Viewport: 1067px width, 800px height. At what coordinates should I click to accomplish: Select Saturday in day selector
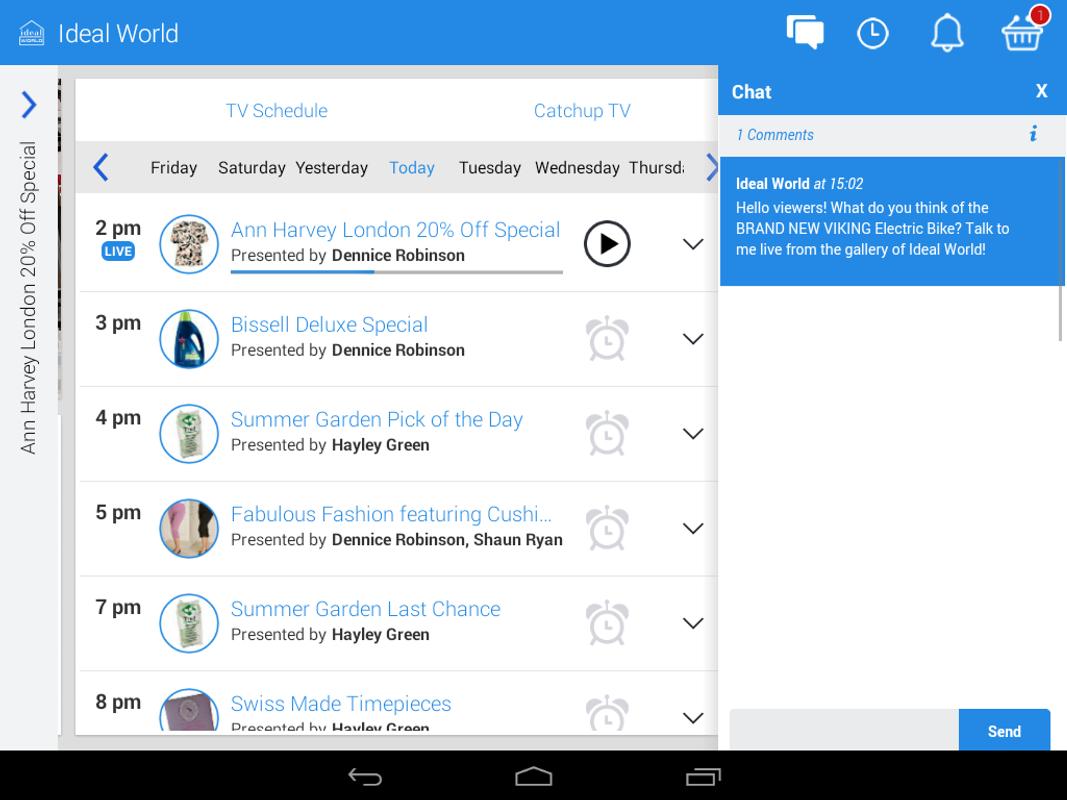pos(251,167)
